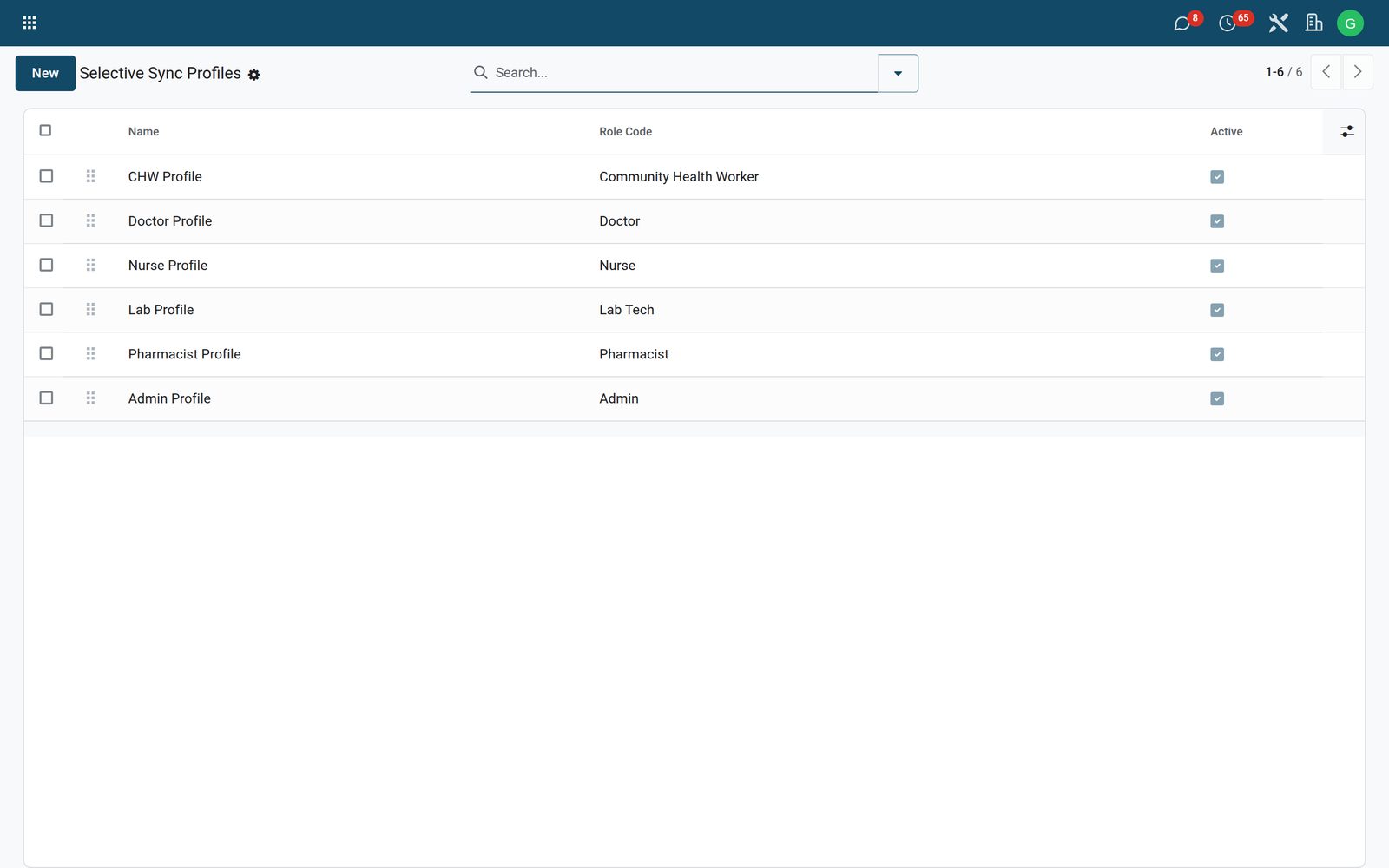Viewport: 1389px width, 868px height.
Task: Open the company switcher building icon
Action: (x=1314, y=23)
